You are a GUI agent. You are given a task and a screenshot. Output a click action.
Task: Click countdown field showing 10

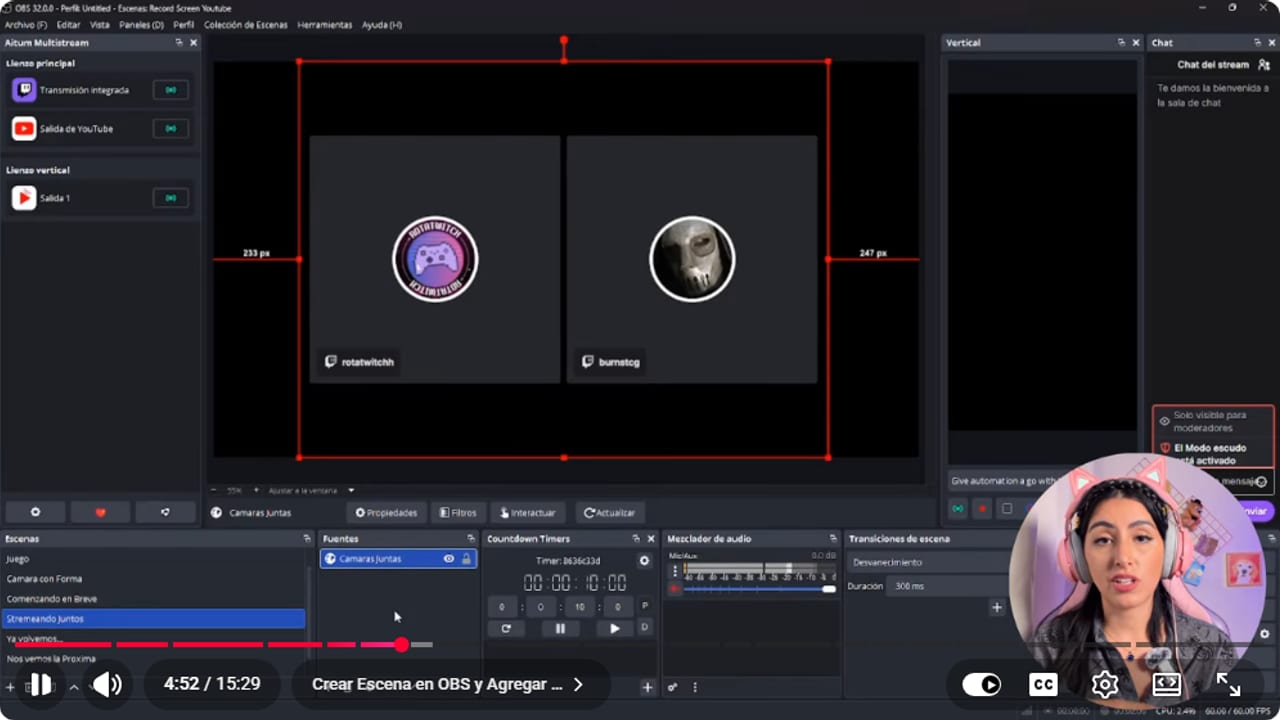[x=580, y=607]
